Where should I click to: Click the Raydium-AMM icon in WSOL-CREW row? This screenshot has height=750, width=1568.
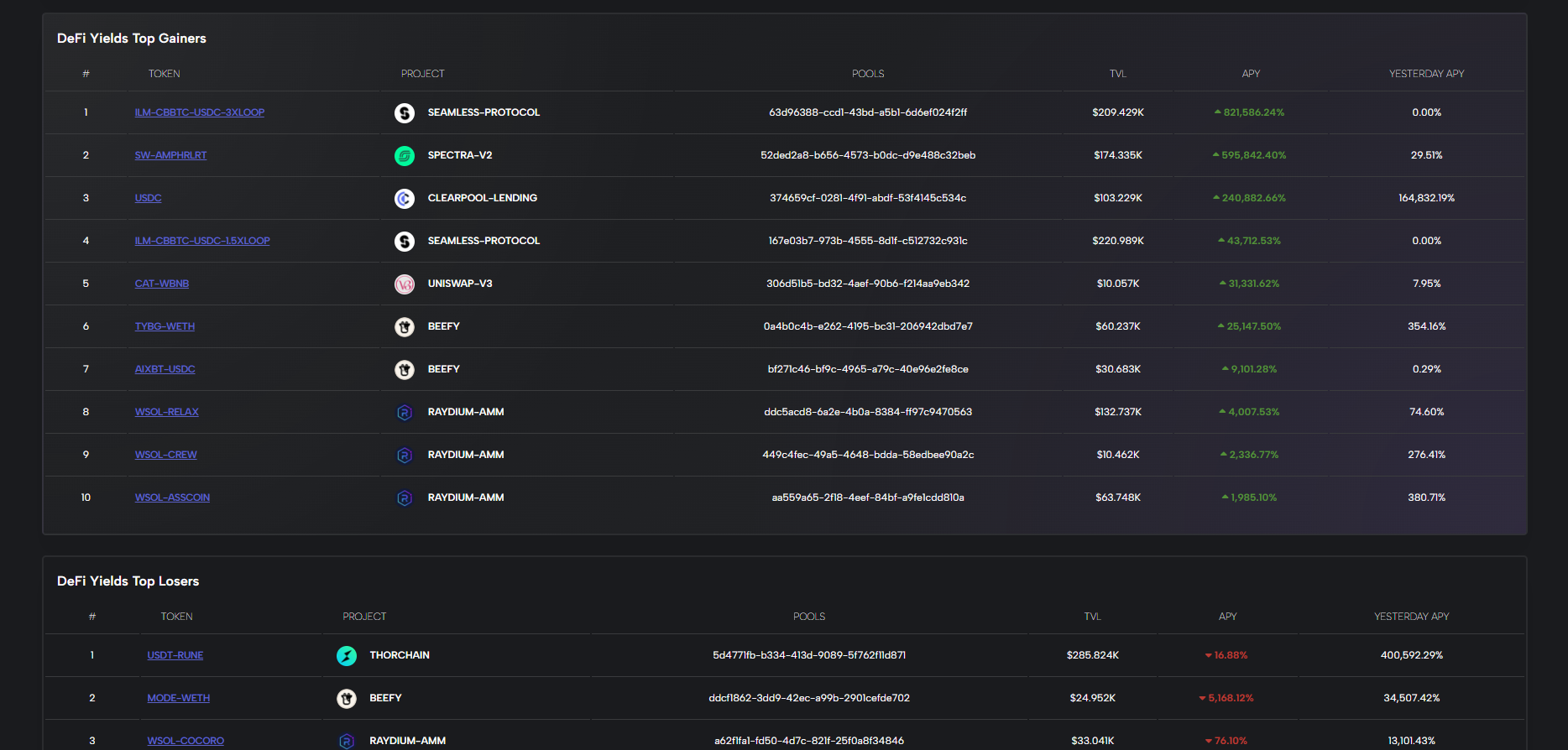click(x=405, y=456)
